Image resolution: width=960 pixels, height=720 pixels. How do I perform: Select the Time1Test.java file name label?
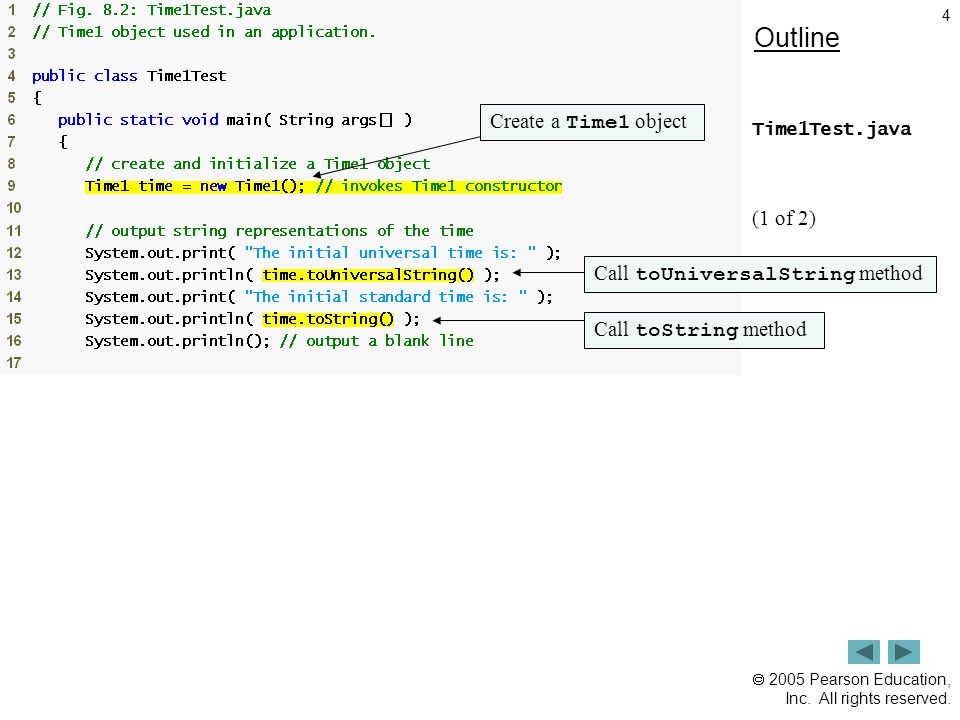[831, 129]
